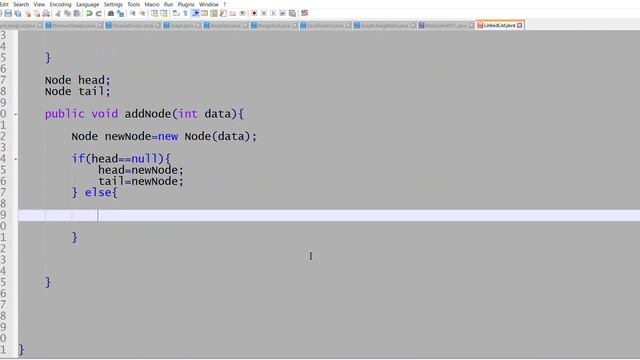Click the Save file toolbar icon
This screenshot has width=640, height=360.
point(8,13)
